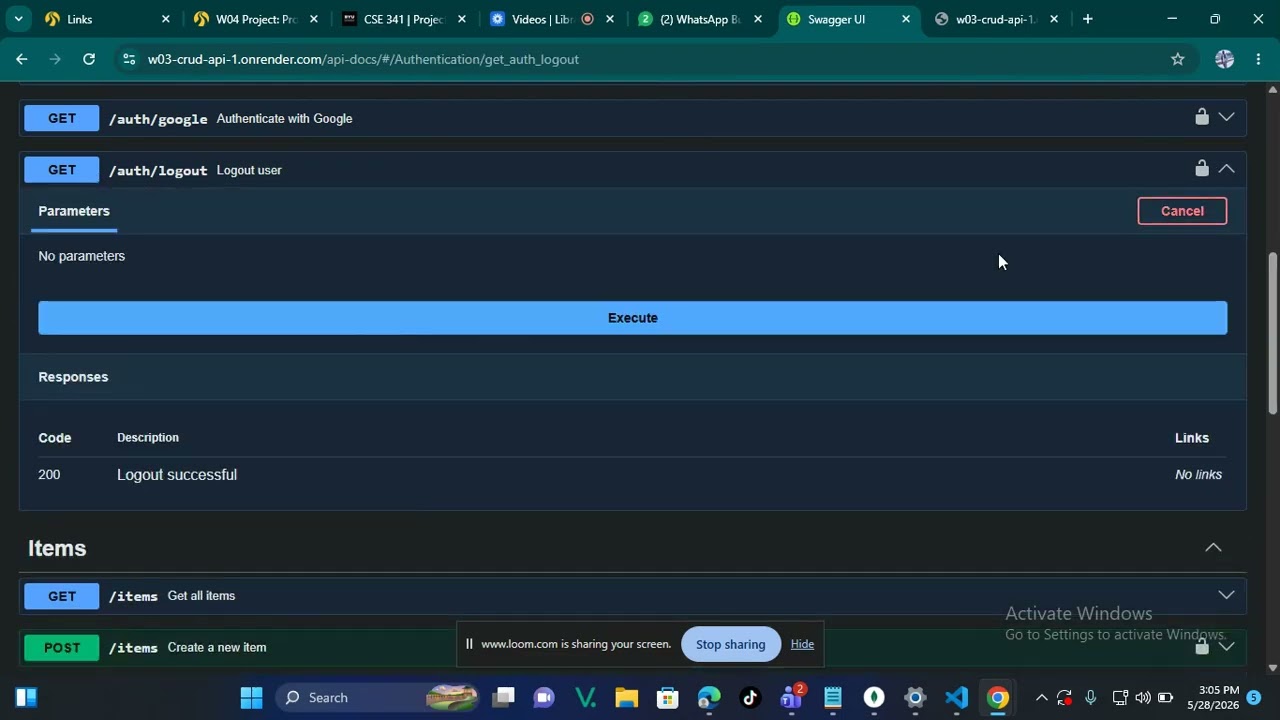1280x720 pixels.
Task: Reload the Swagger UI page
Action: pyautogui.click(x=89, y=59)
